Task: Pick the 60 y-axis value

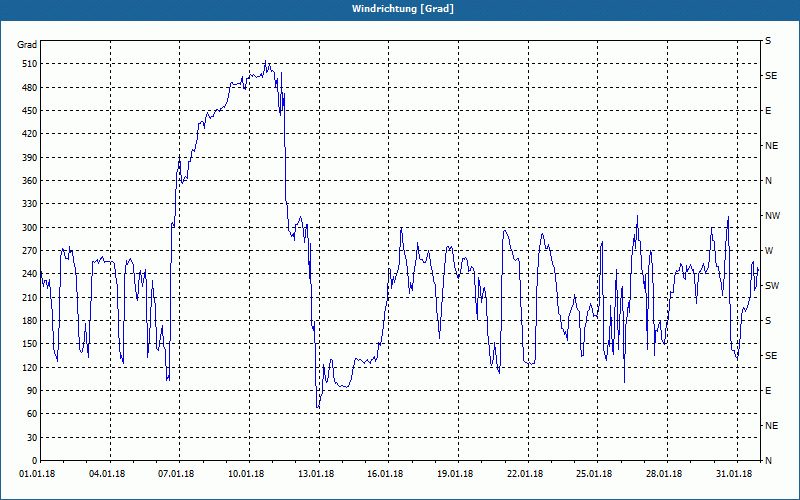Action: (x=32, y=414)
